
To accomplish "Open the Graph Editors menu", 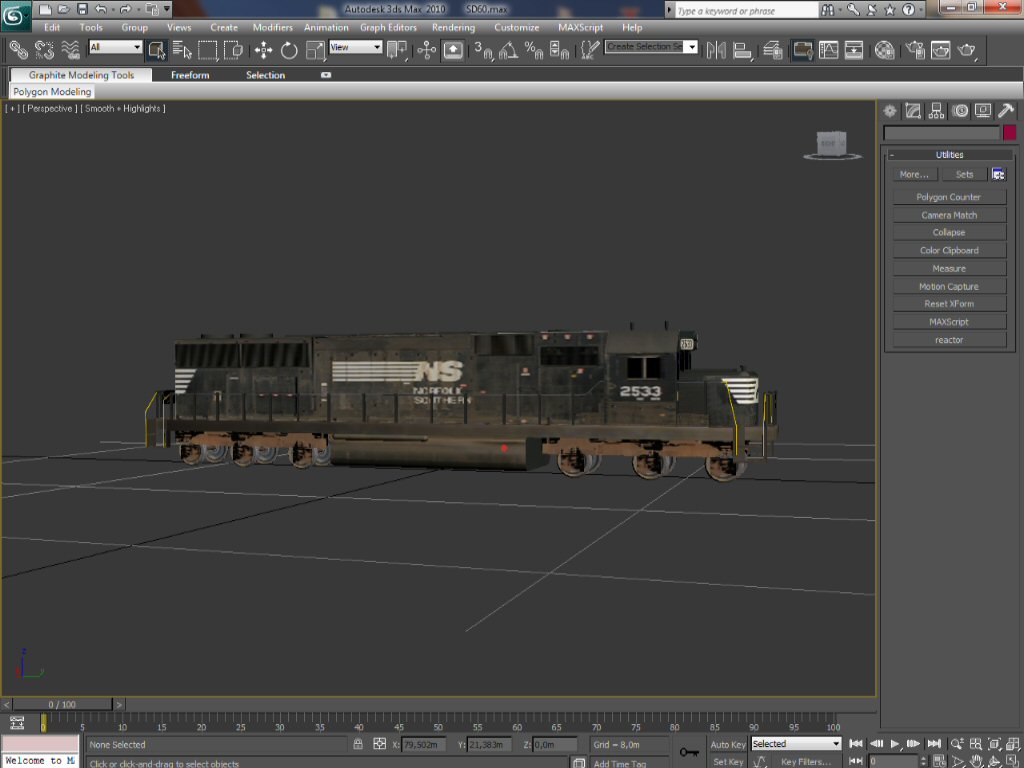I will point(389,27).
